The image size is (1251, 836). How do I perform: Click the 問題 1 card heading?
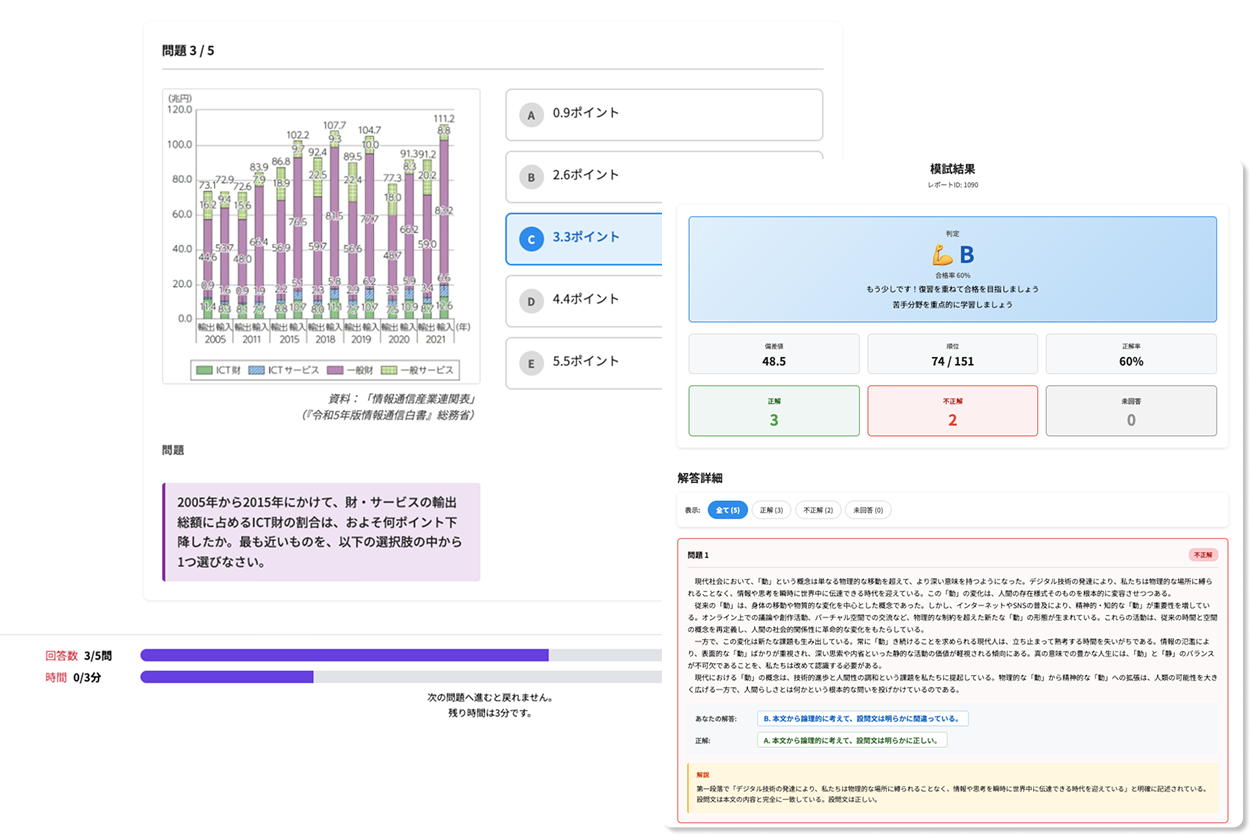coord(698,555)
